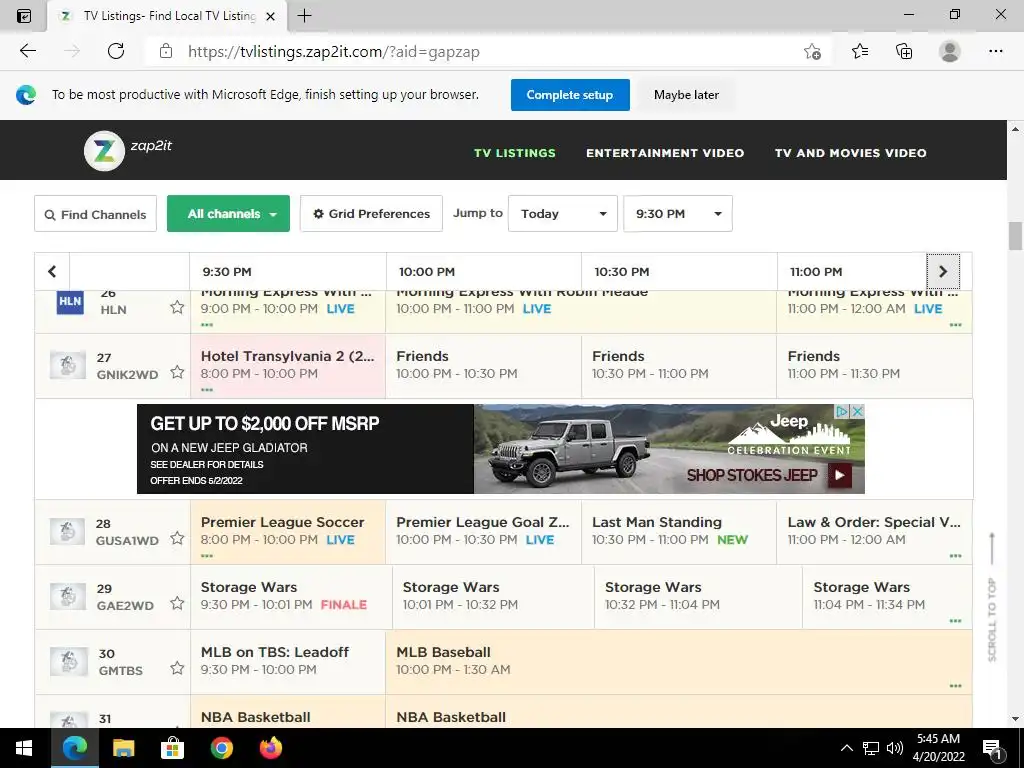Open MLB on TBS: Leadoff listing

click(x=288, y=662)
